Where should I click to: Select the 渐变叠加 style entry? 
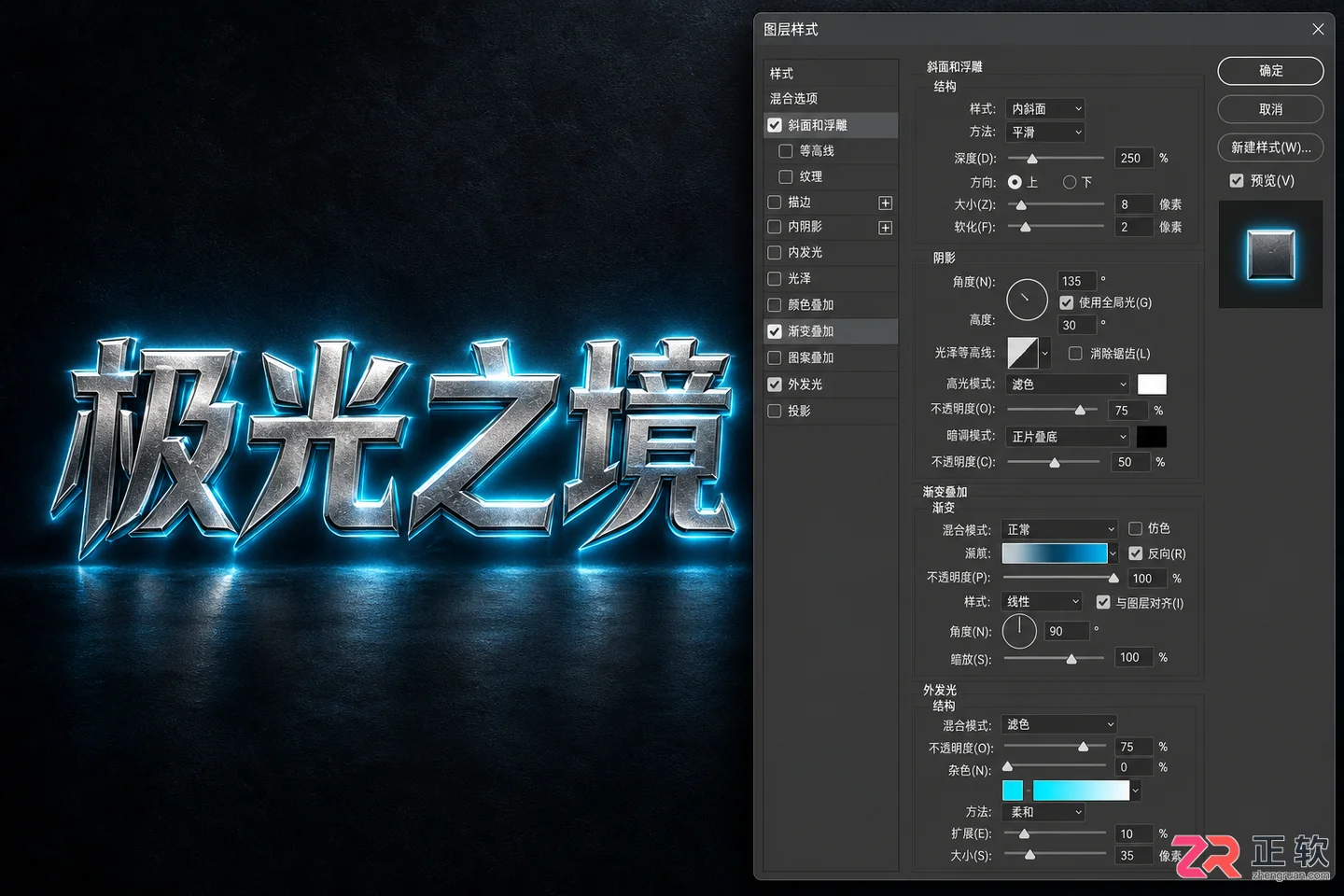tap(831, 331)
